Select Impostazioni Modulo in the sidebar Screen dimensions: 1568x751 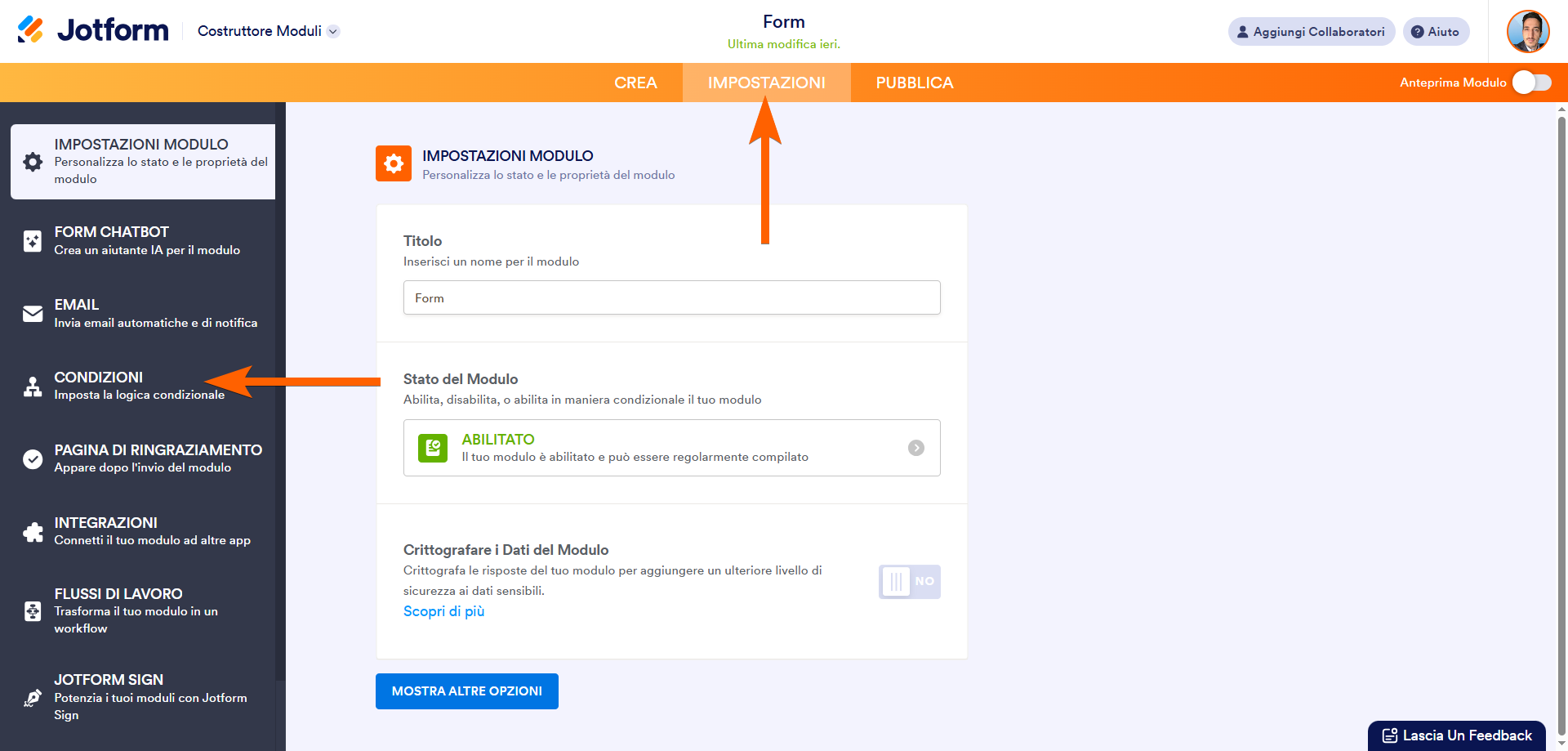tap(143, 162)
